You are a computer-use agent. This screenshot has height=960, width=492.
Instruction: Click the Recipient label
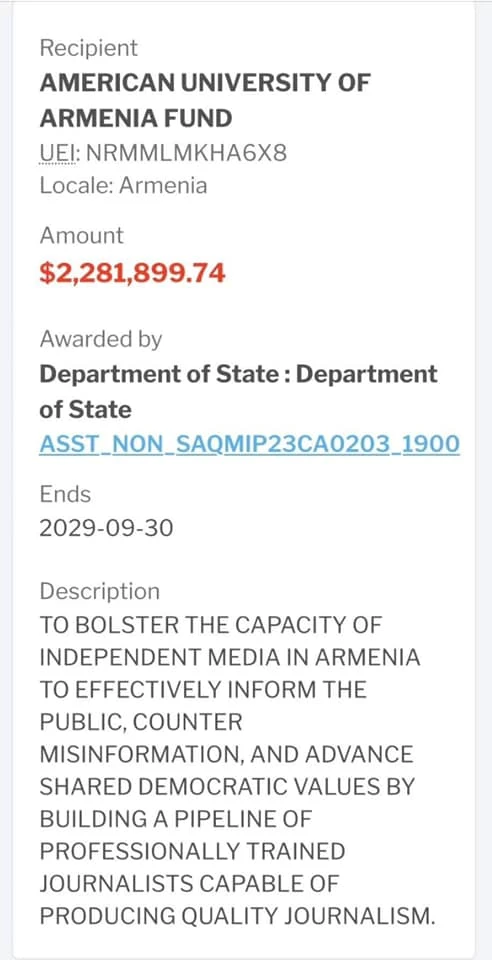click(x=89, y=48)
